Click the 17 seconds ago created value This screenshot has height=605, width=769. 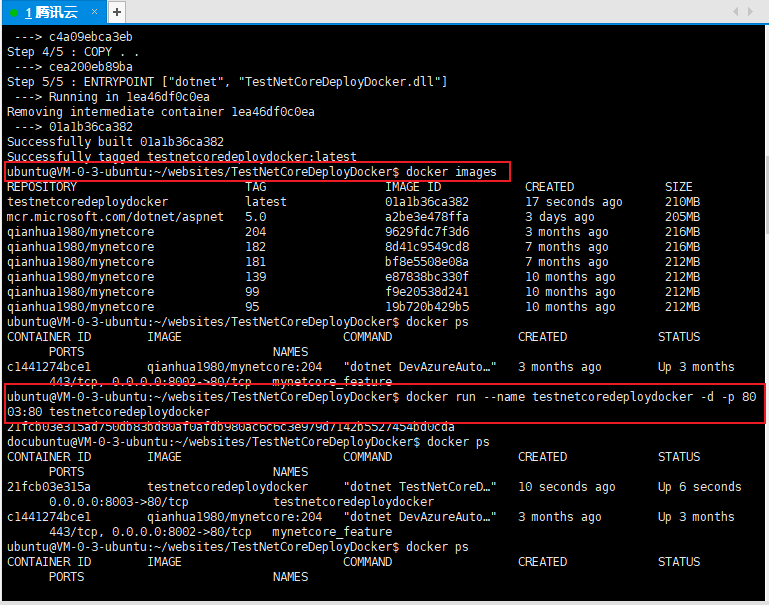click(x=573, y=202)
